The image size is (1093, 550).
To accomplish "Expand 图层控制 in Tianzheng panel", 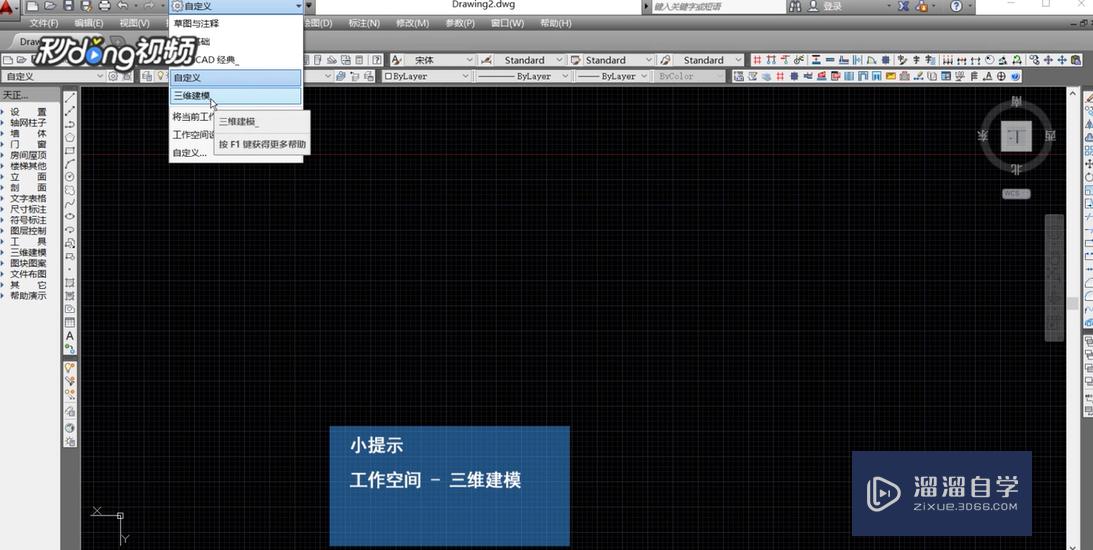I will [28, 231].
